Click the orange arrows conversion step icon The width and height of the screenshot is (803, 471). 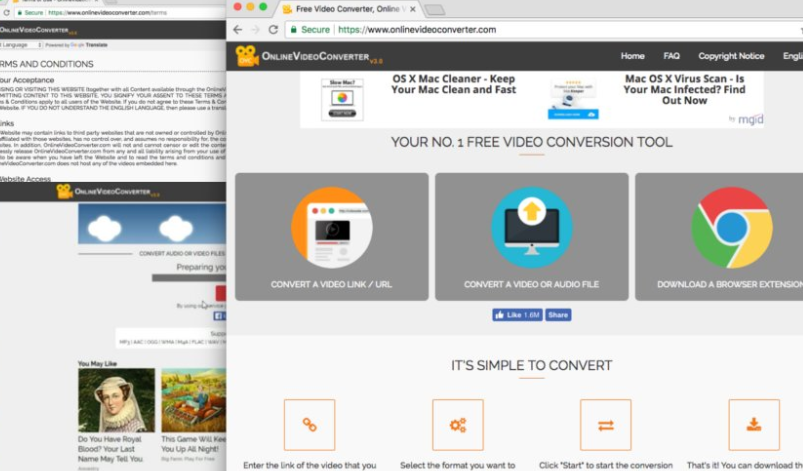pyautogui.click(x=605, y=424)
